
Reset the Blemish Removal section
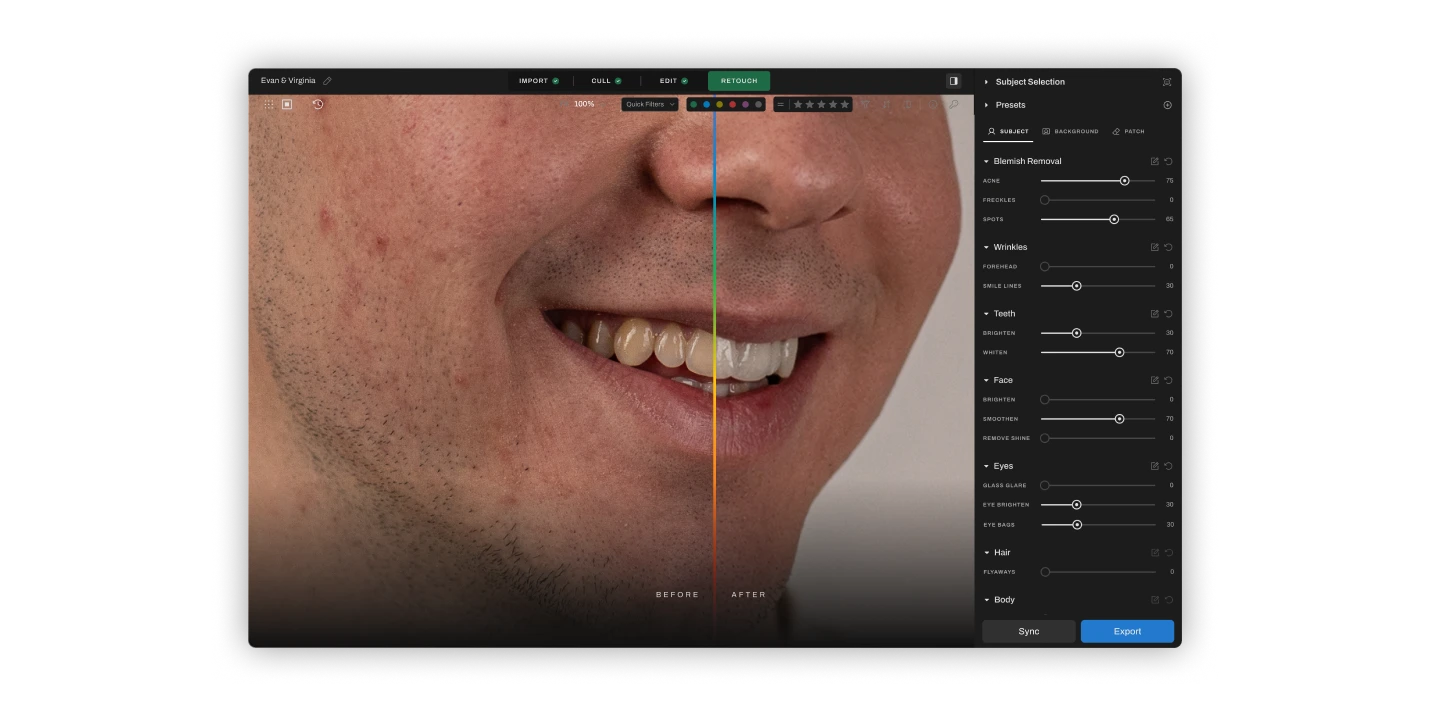(1168, 161)
